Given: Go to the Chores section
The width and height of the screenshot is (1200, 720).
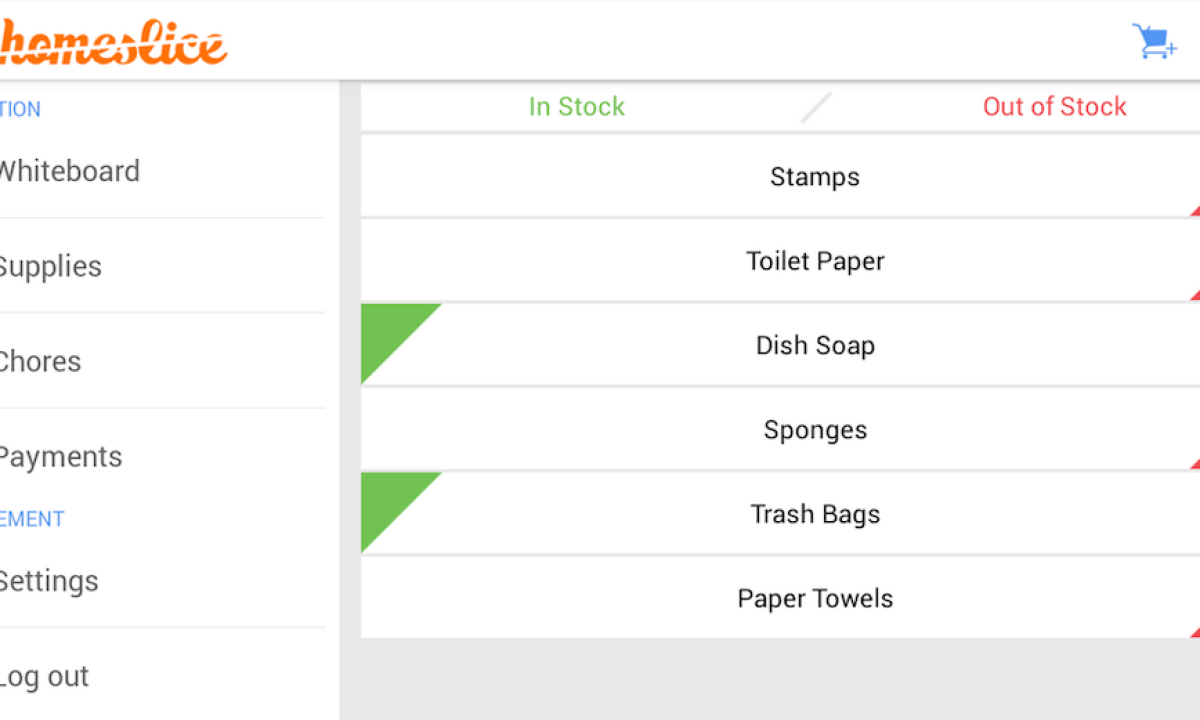Looking at the screenshot, I should (40, 361).
